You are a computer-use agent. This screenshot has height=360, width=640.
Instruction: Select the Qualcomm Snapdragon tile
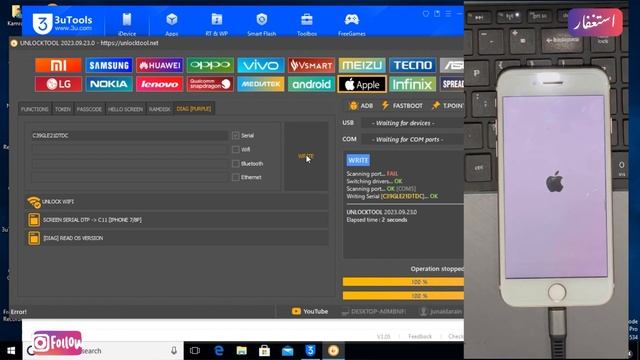click(210, 84)
